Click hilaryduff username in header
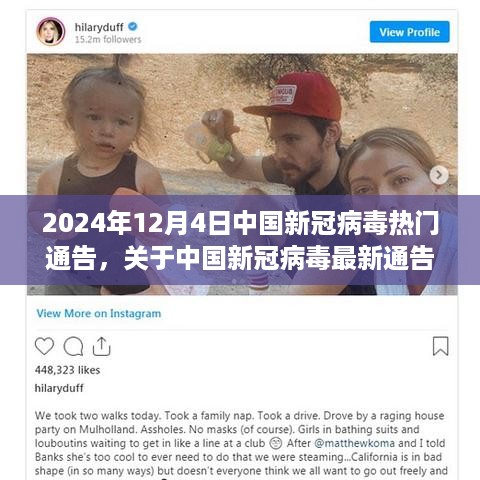This screenshot has width=480, height=480. pos(99,27)
